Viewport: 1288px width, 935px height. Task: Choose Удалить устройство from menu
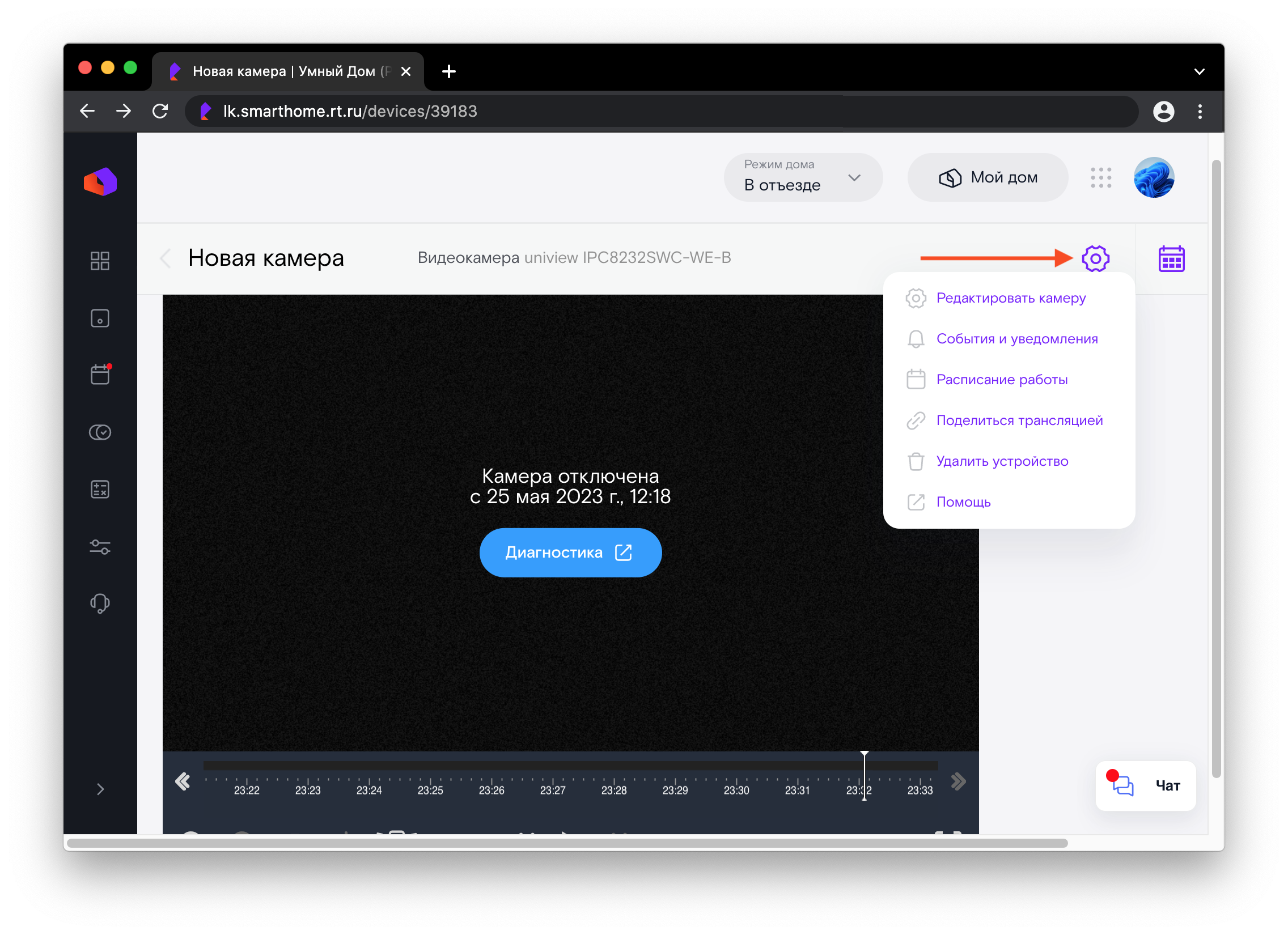1002,461
